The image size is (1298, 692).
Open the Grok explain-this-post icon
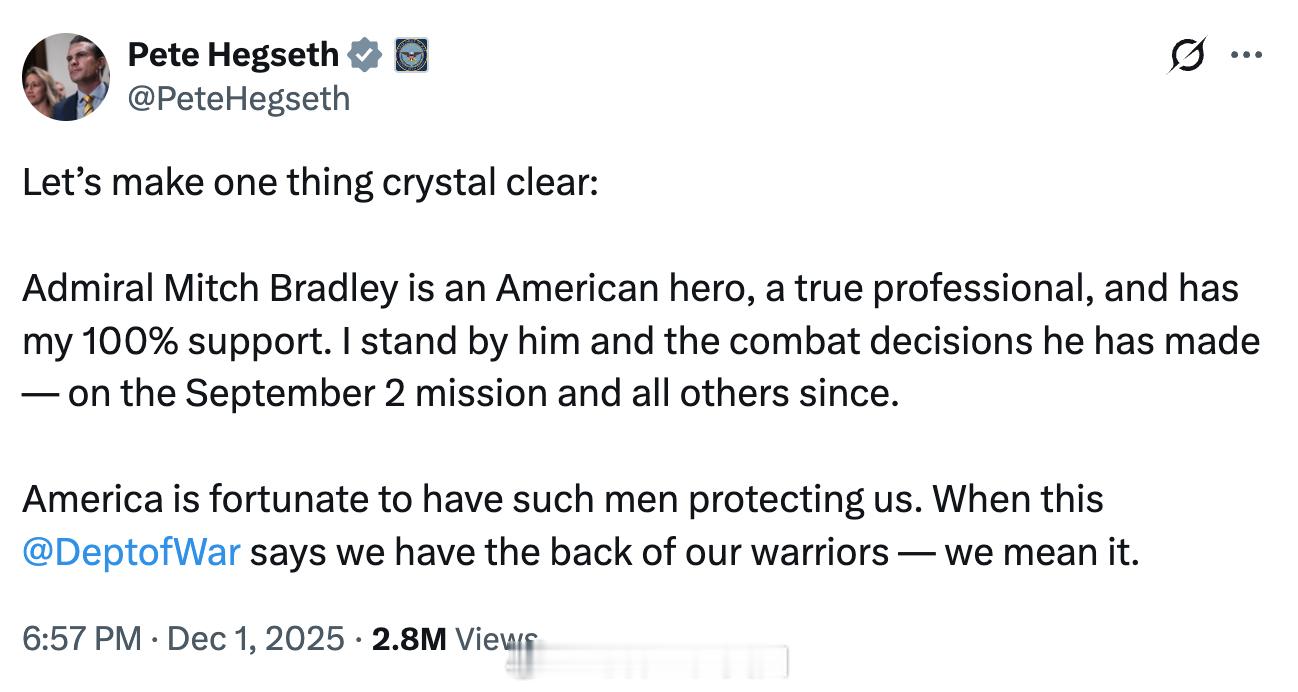click(x=1185, y=56)
